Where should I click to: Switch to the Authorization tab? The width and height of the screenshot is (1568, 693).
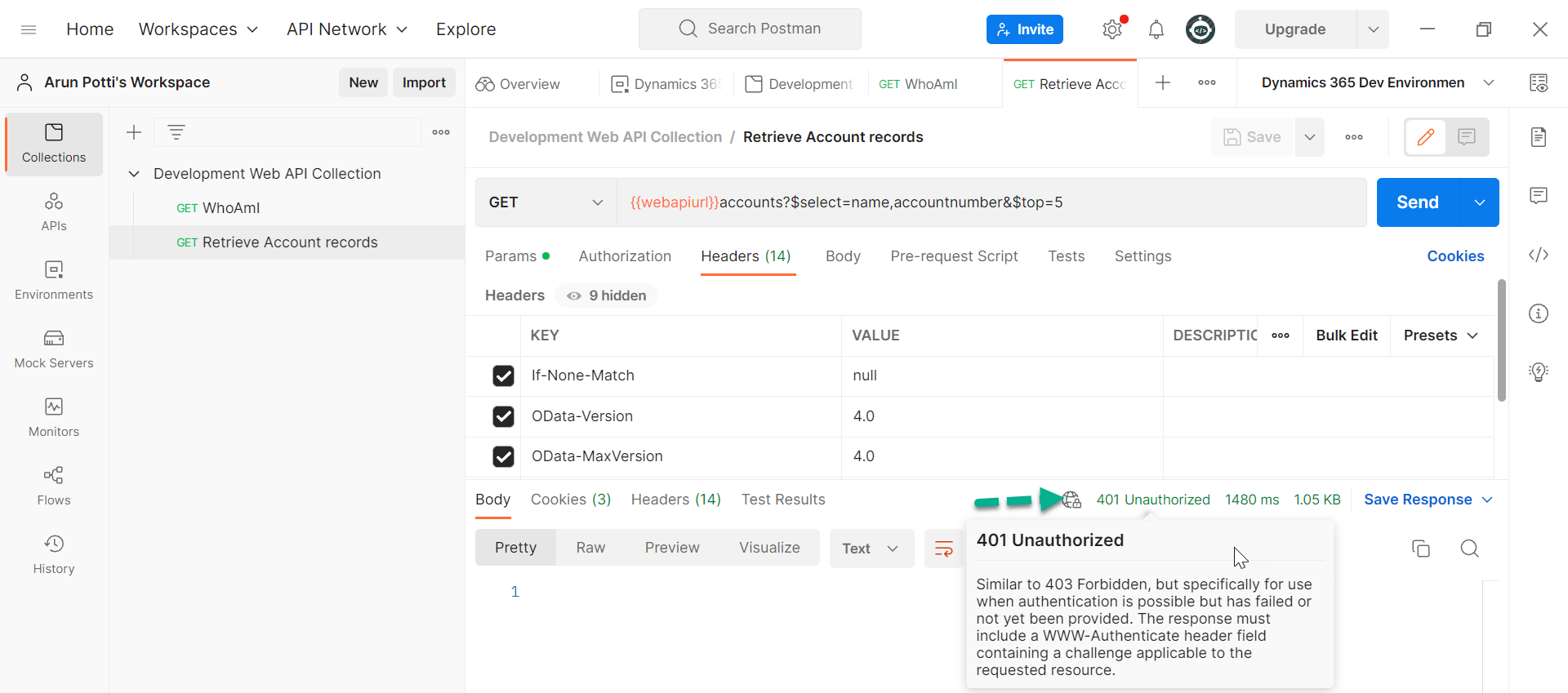click(625, 256)
